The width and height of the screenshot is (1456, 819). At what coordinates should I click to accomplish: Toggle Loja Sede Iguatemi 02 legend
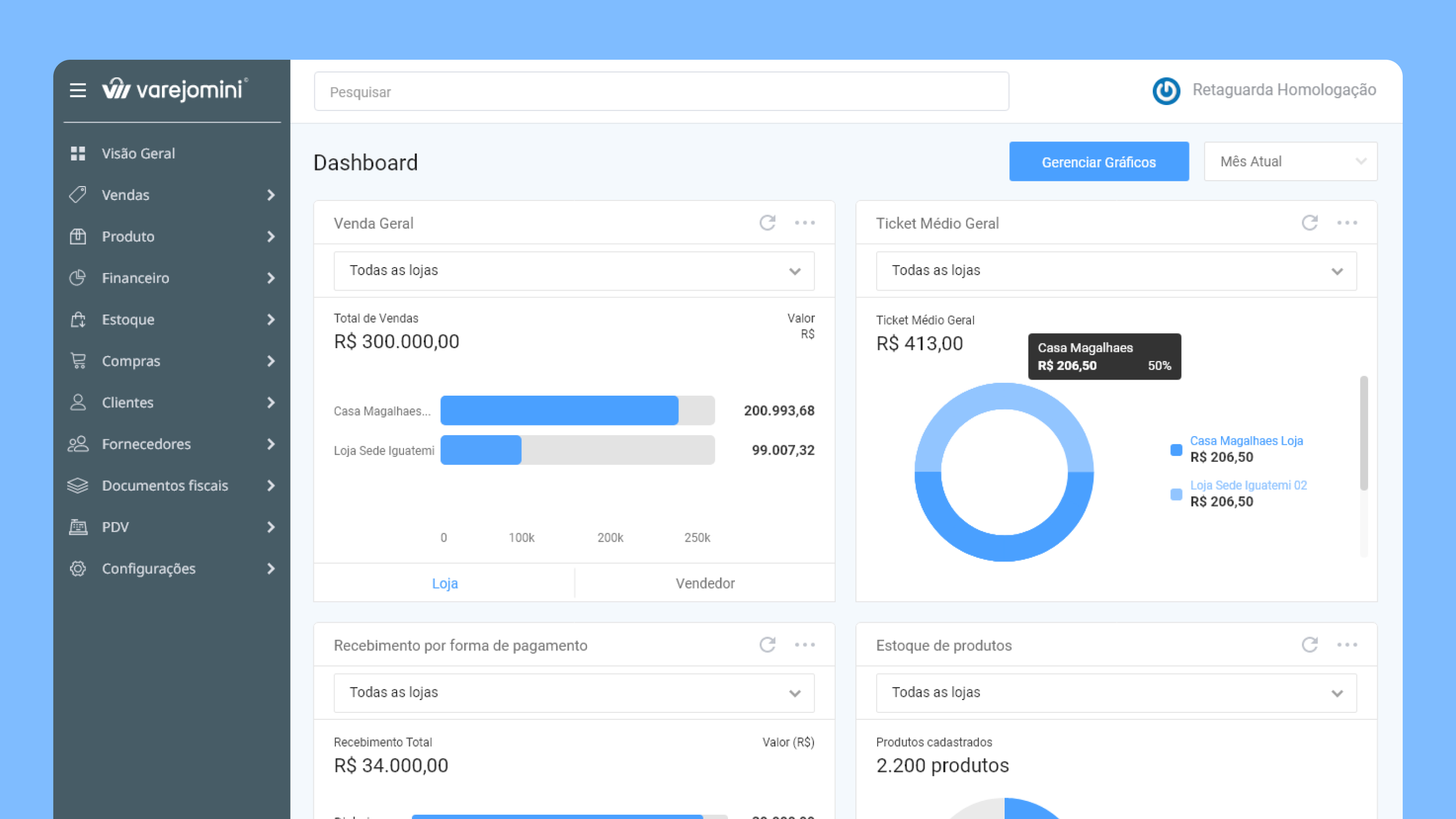tap(1248, 485)
